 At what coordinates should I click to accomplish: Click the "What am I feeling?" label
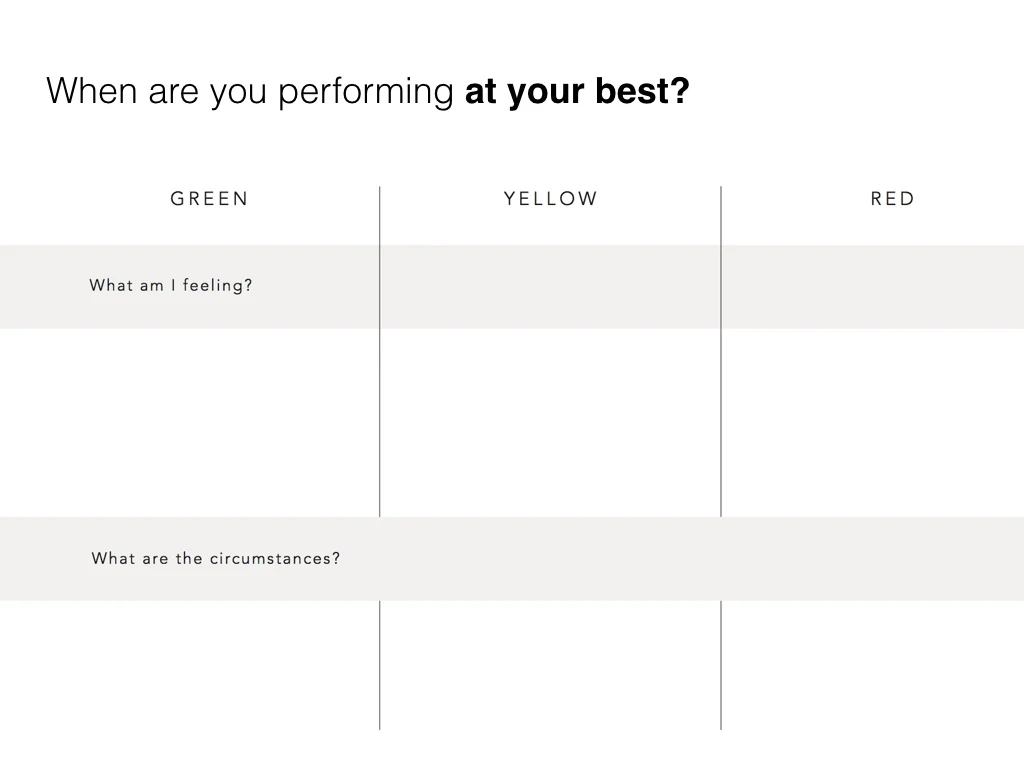tap(170, 285)
